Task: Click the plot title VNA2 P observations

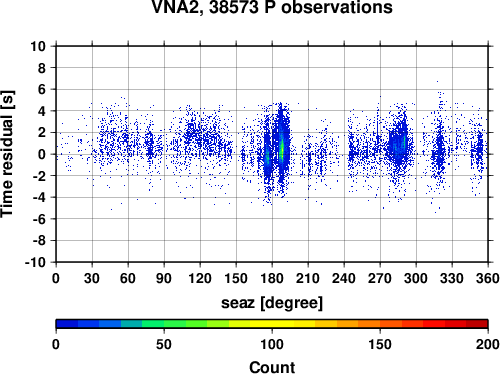Action: 272,7
